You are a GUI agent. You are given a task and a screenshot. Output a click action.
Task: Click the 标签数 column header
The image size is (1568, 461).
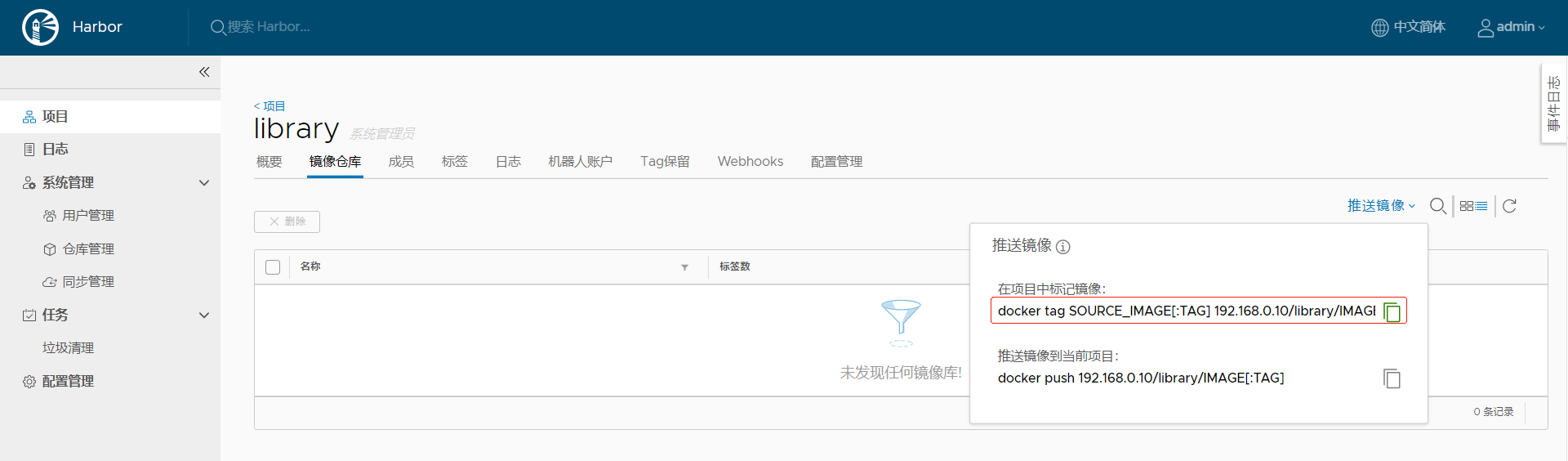coord(735,267)
